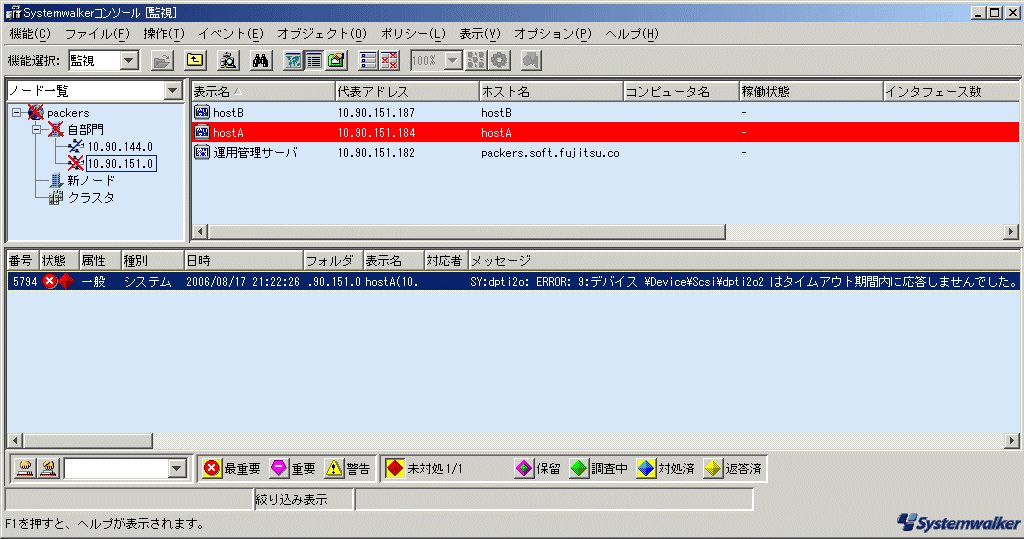Switch to the map view icon
Viewport: 1024px width, 539px height.
tap(293, 61)
